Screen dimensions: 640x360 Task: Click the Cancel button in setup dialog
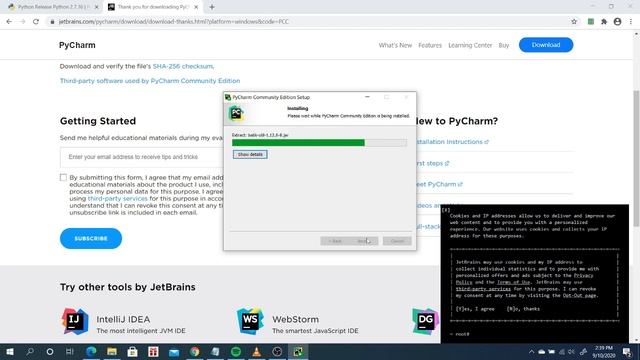point(397,241)
